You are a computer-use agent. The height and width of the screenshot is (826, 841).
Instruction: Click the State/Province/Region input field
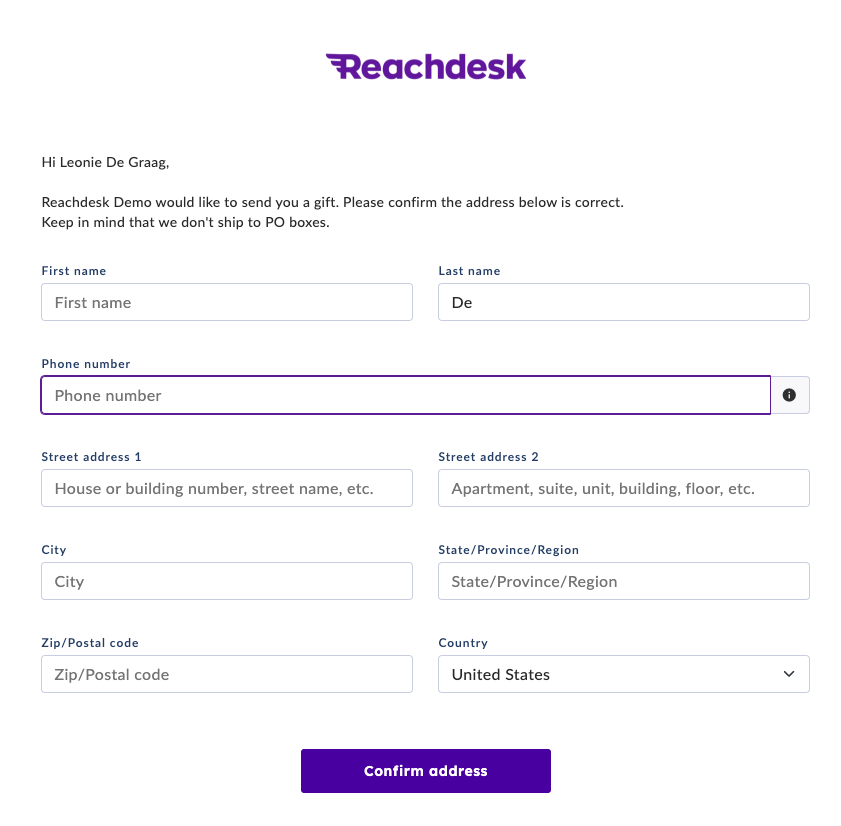point(624,581)
